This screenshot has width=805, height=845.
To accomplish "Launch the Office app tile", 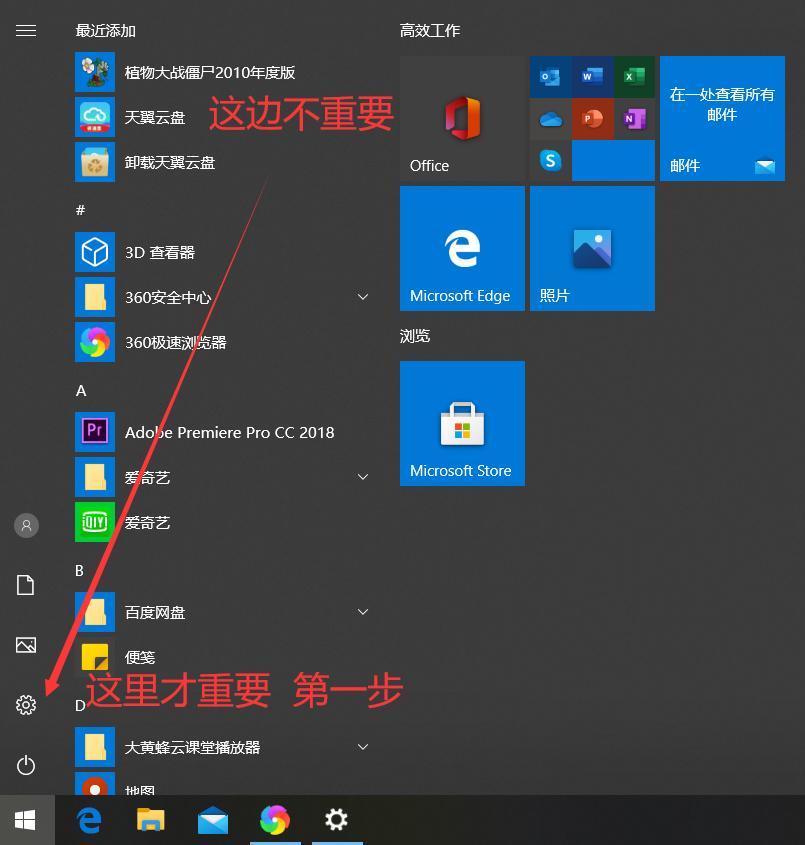I will pos(461,117).
